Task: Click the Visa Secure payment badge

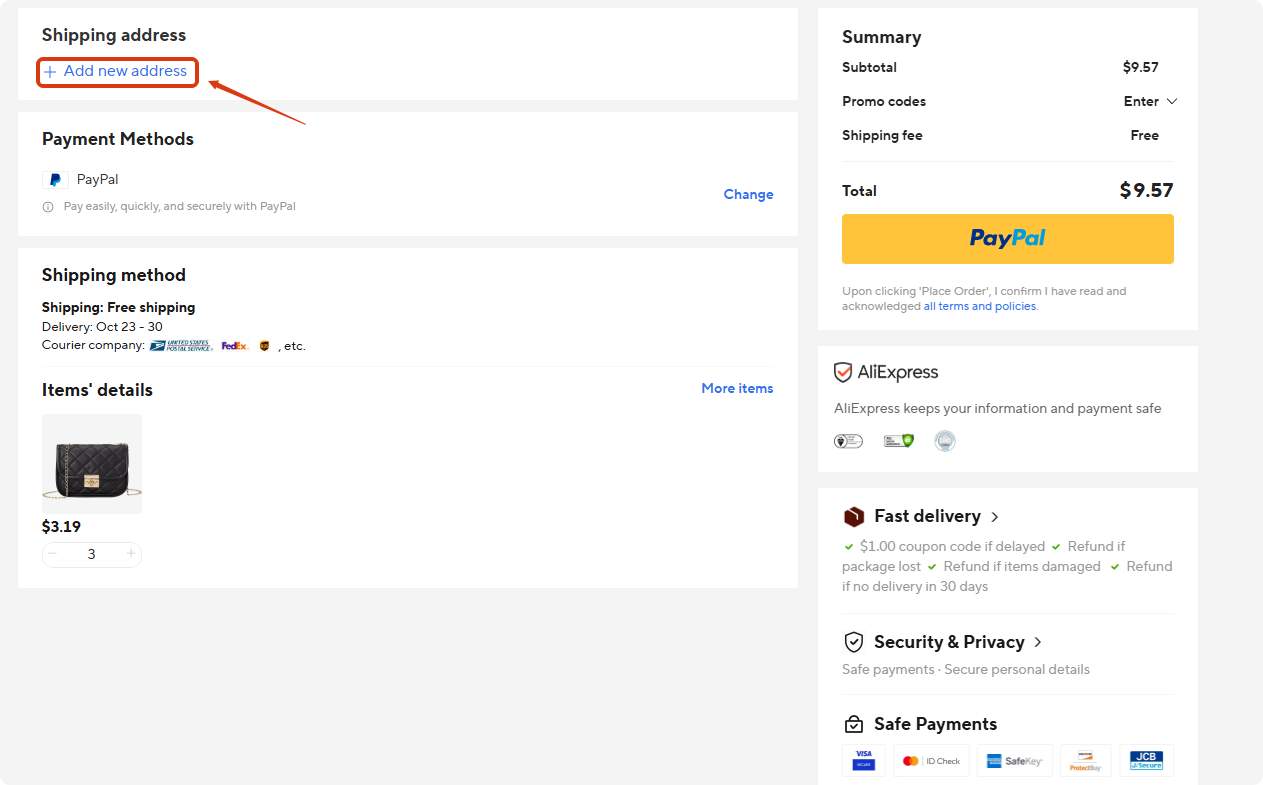Action: 863,761
